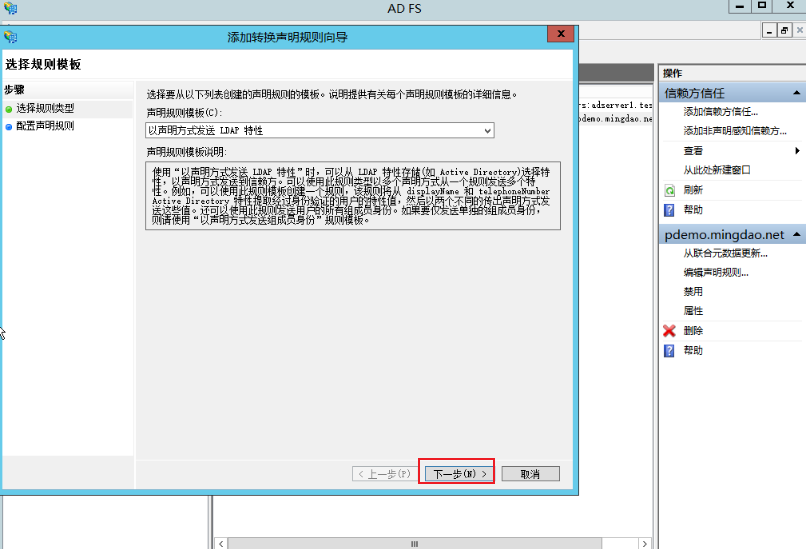This screenshot has height=549, width=806.
Task: Select the 配置声明规则 step in sidebar
Action: (x=45, y=126)
